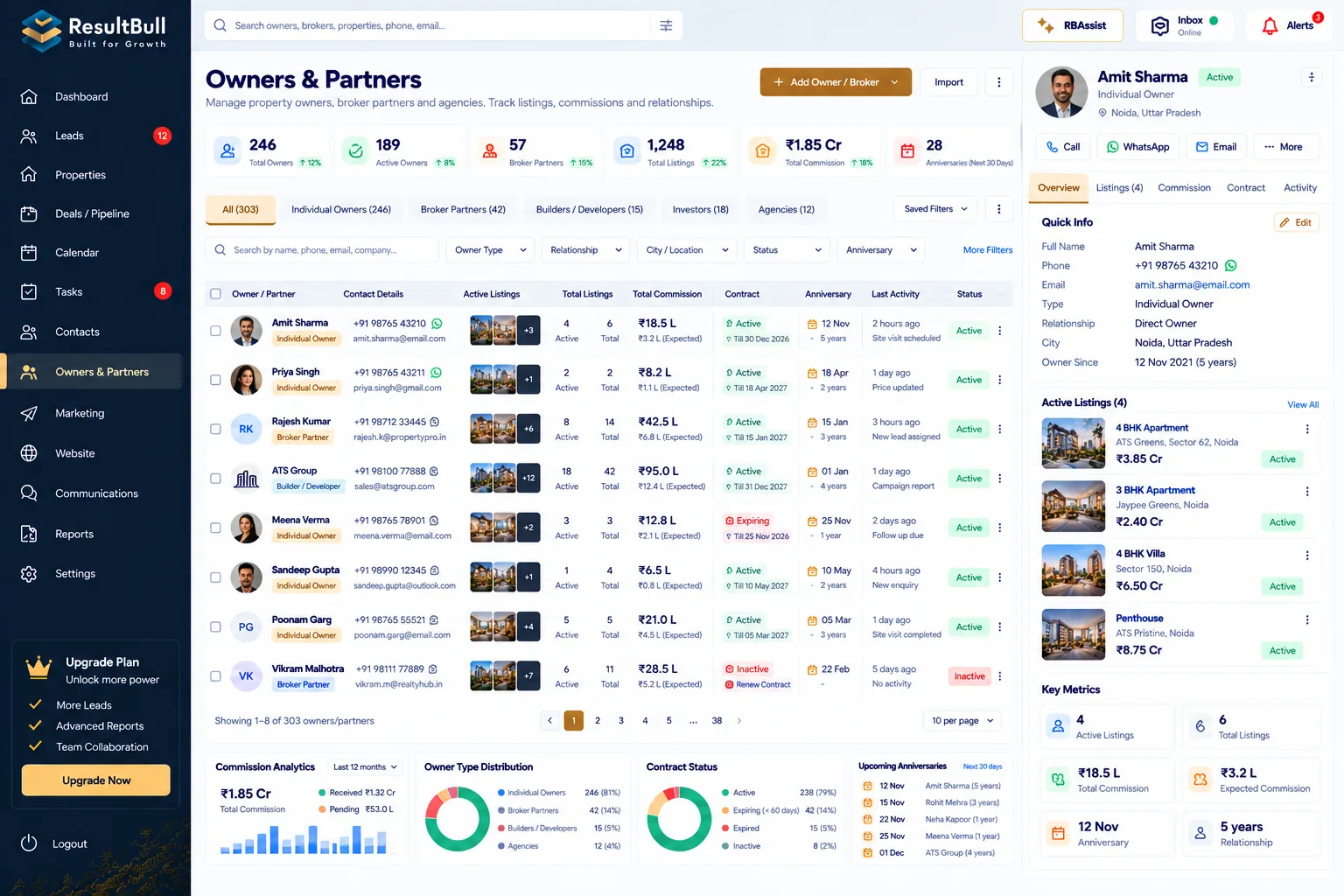This screenshot has height=896, width=1344.
Task: Expand the Relationship filter dropdown
Action: click(x=585, y=250)
